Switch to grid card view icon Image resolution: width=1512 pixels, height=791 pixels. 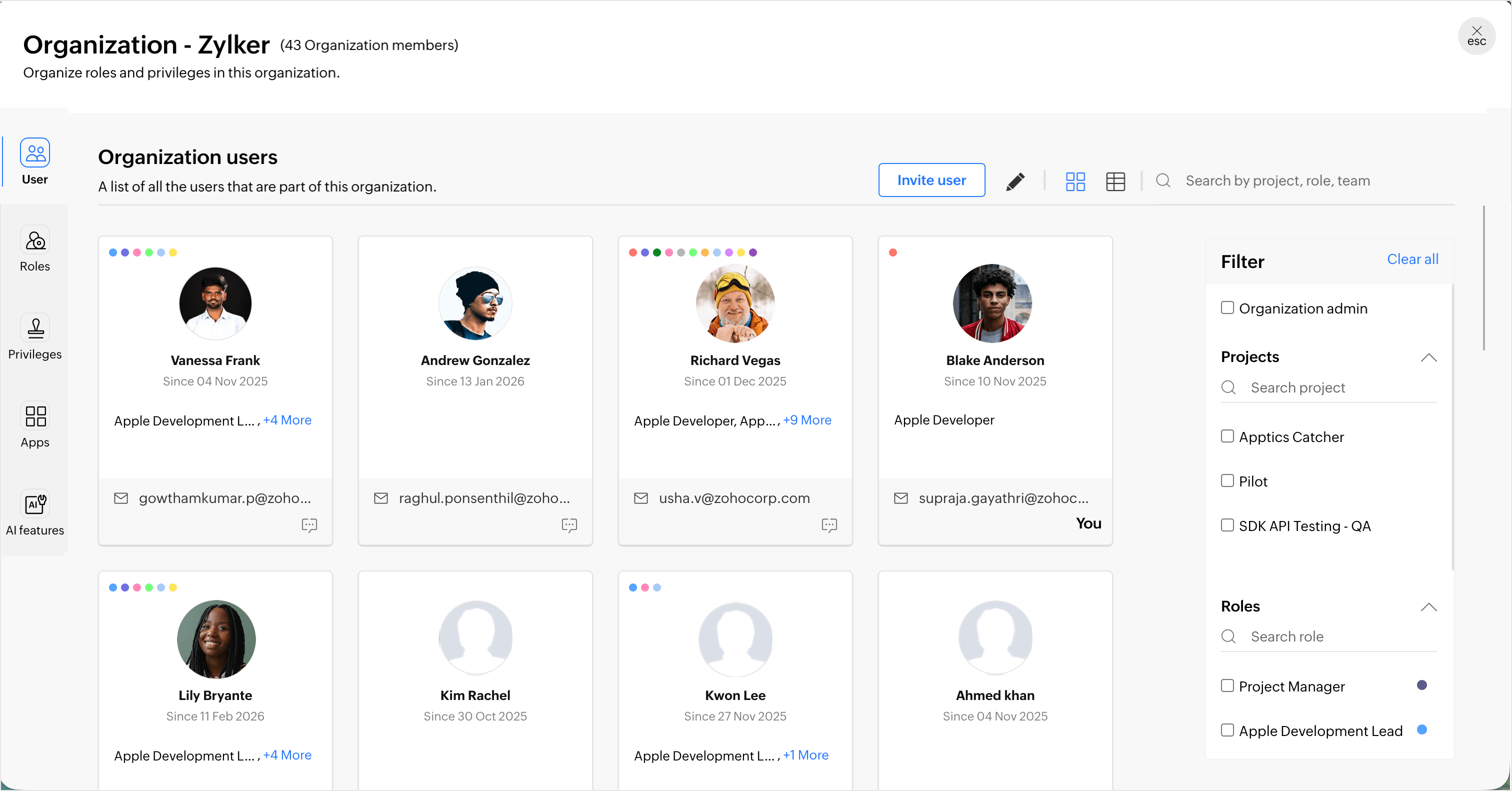(1074, 181)
